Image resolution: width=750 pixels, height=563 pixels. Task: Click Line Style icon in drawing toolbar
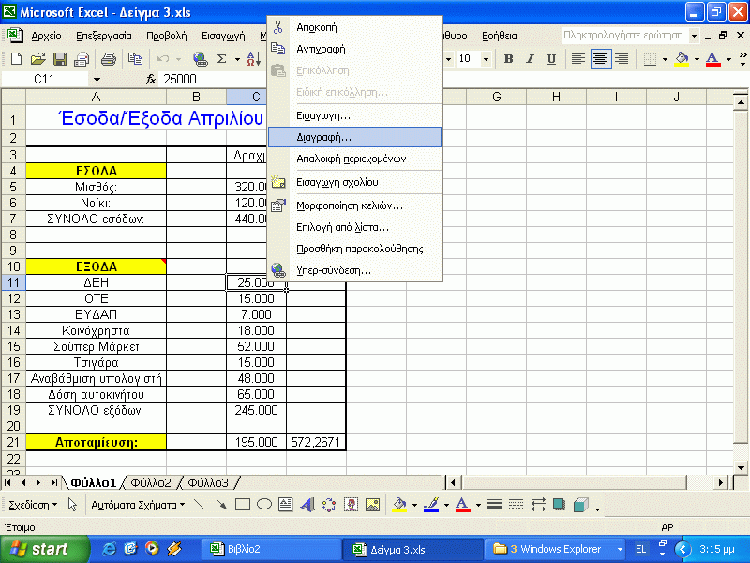(494, 504)
